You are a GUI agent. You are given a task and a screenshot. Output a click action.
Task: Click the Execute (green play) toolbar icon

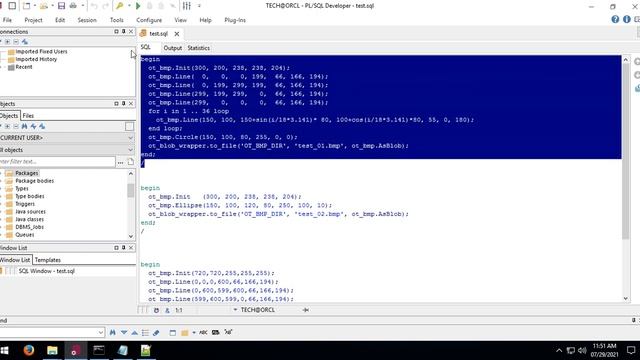(138, 6)
